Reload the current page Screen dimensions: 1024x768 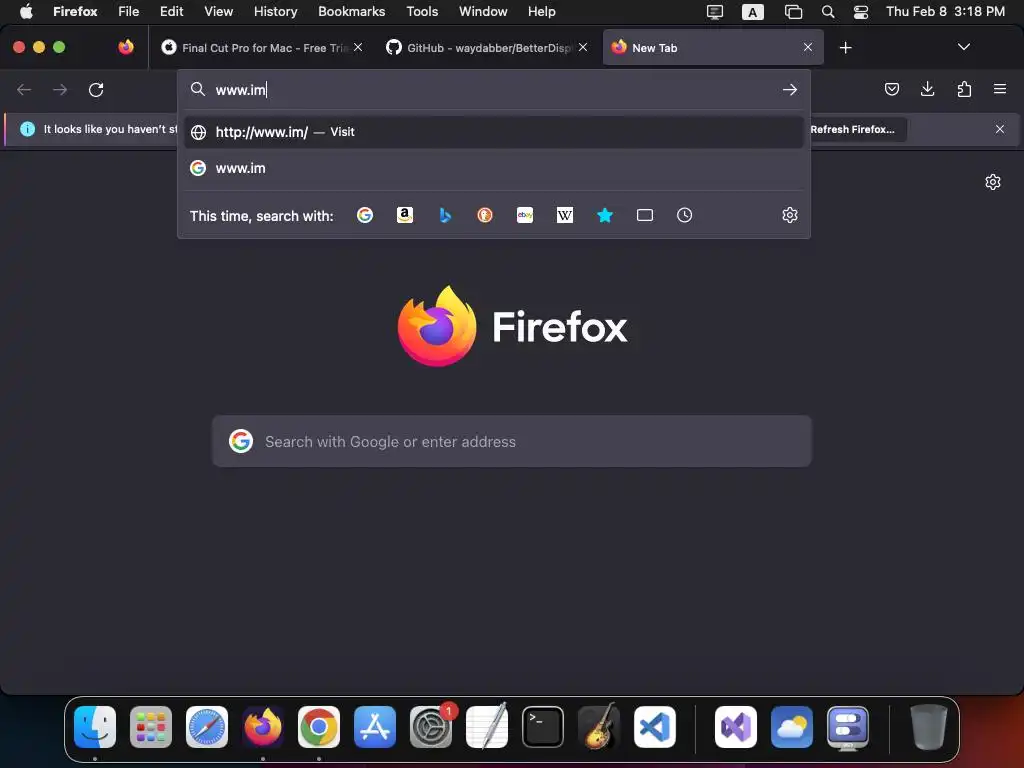96,89
